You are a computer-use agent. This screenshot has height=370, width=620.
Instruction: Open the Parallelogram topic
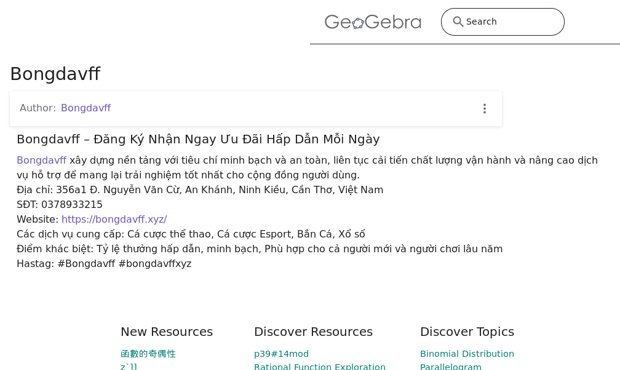450,366
